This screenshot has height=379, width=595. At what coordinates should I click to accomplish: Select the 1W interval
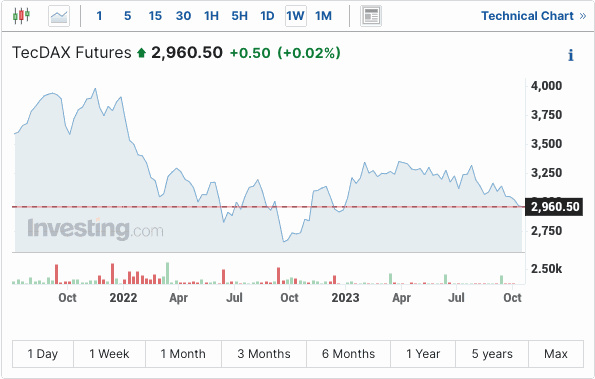coord(296,16)
